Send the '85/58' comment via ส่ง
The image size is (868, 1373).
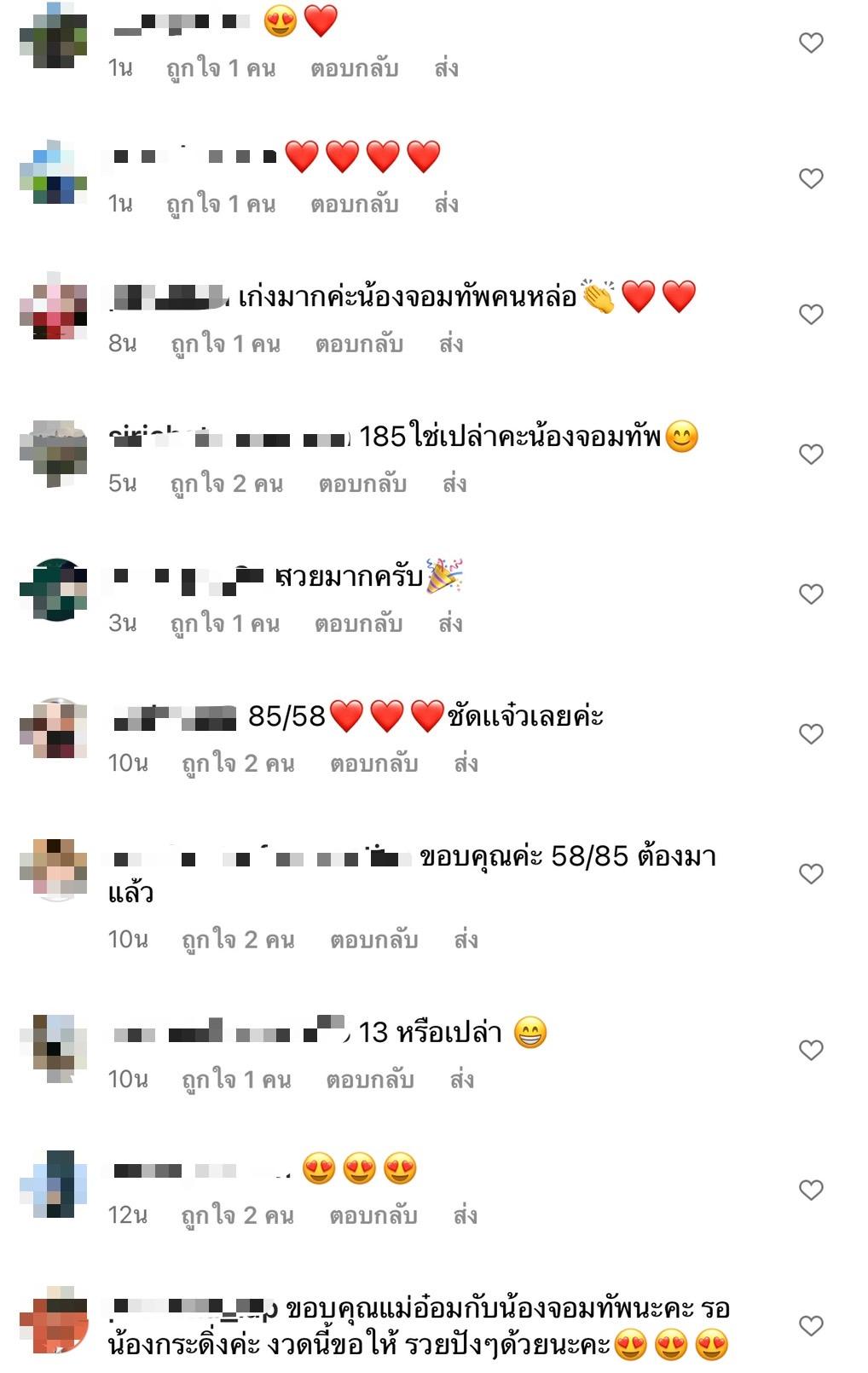tap(466, 763)
